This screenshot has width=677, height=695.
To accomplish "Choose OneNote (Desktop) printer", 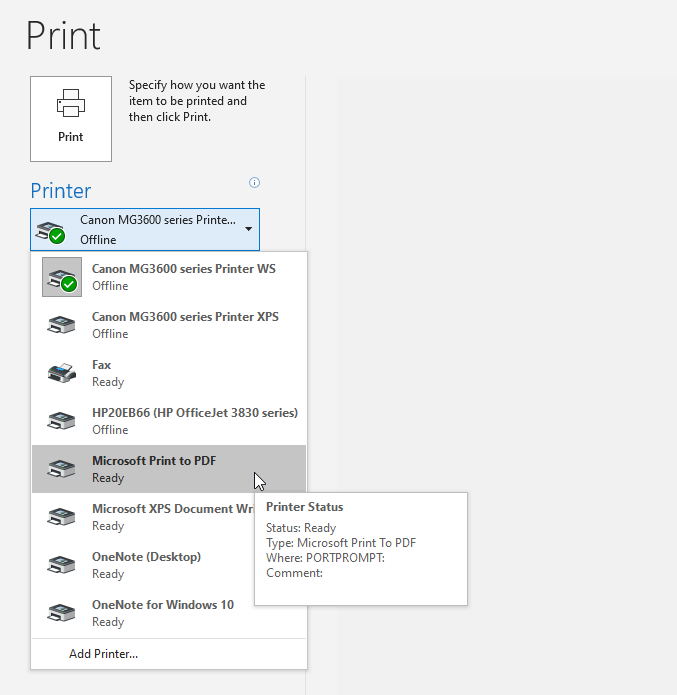I will [143, 565].
